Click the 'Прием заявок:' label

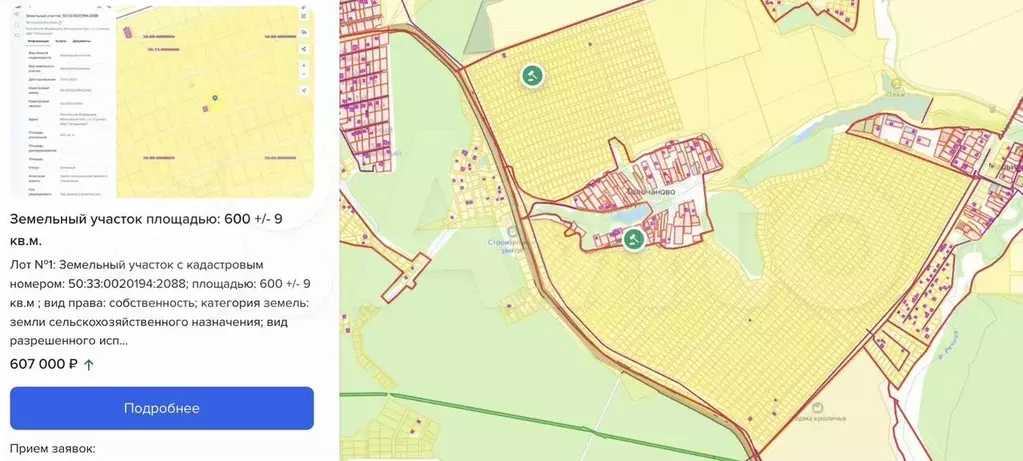click(x=53, y=449)
